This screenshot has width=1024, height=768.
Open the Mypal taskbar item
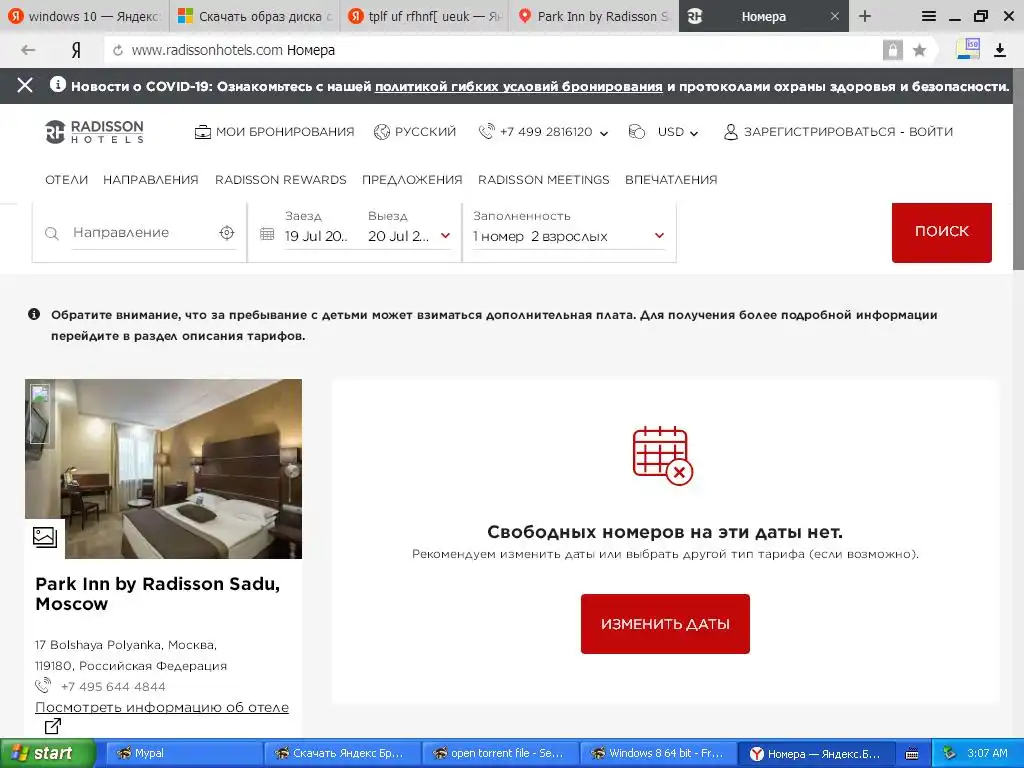tap(184, 754)
